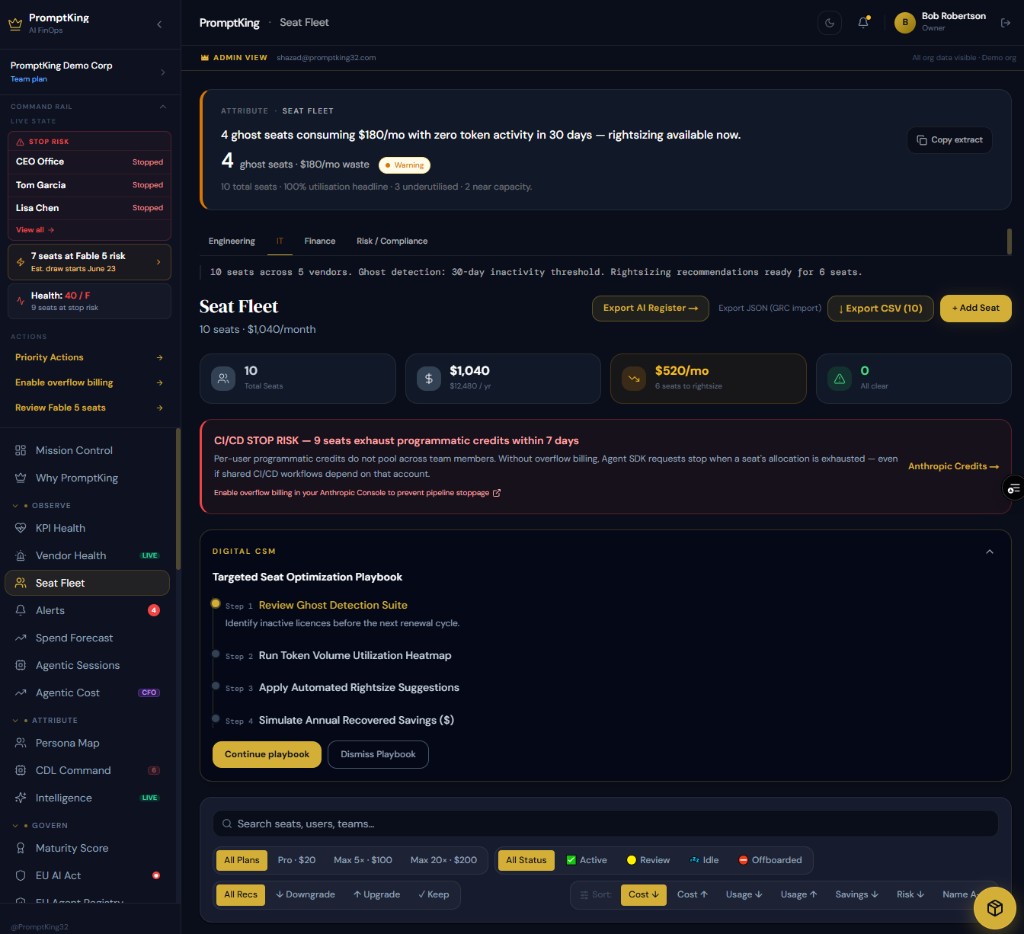Open Agentic Cost page

[x=87, y=692]
